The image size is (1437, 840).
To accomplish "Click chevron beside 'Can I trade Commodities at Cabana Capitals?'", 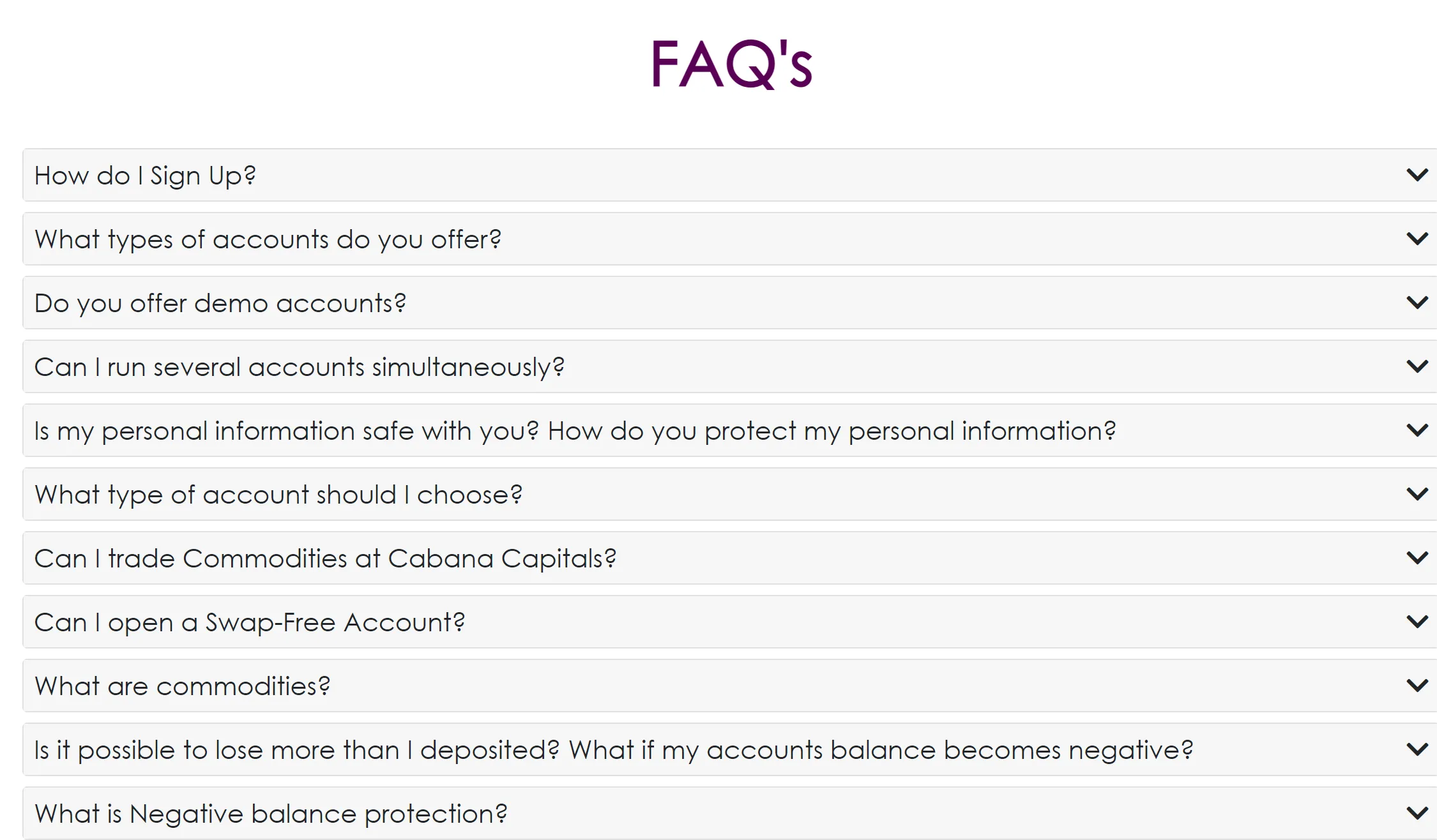I will (x=1417, y=558).
